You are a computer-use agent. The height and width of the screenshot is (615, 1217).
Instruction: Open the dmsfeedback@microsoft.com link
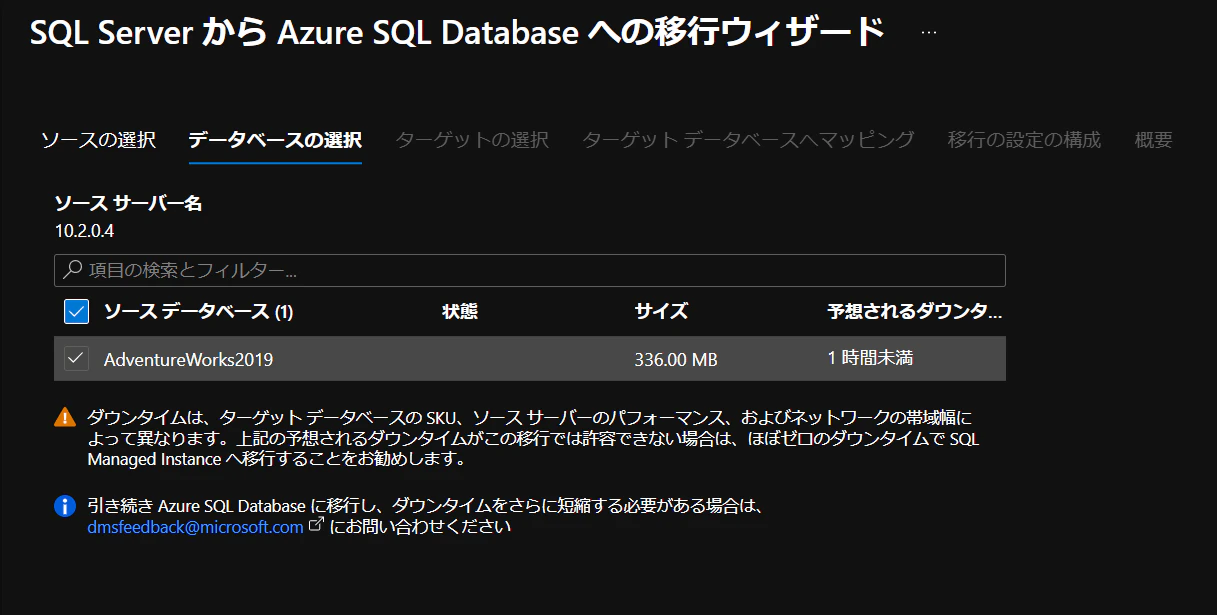tap(196, 527)
